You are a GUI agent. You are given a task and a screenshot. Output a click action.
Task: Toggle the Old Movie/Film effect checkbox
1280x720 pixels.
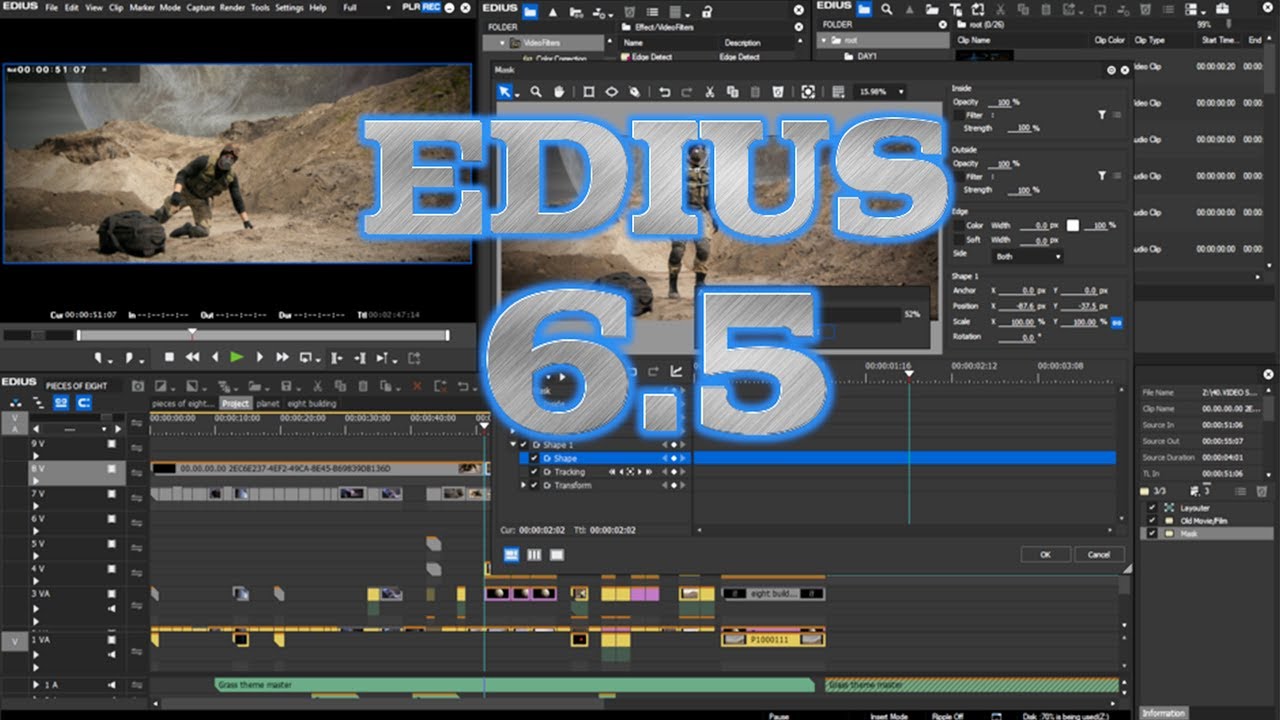point(1153,521)
